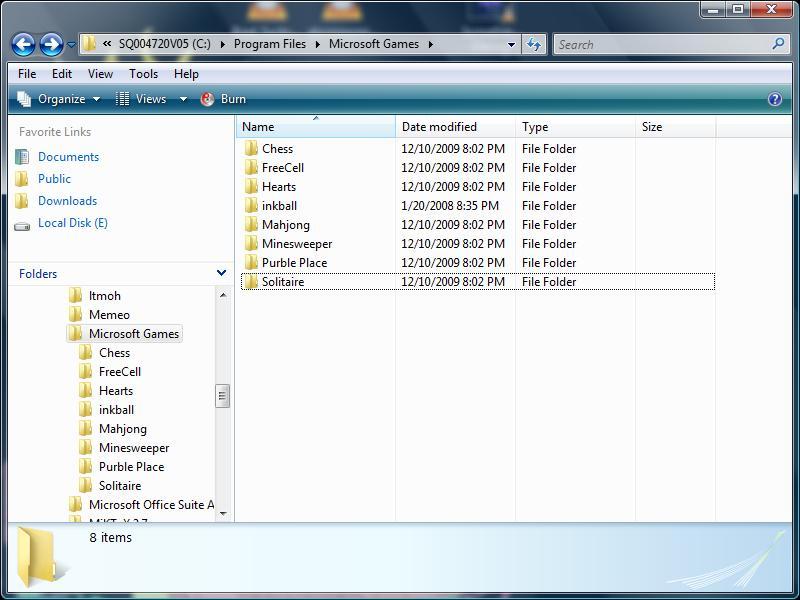This screenshot has width=800, height=600.
Task: Click the search magnifier icon
Action: [778, 44]
